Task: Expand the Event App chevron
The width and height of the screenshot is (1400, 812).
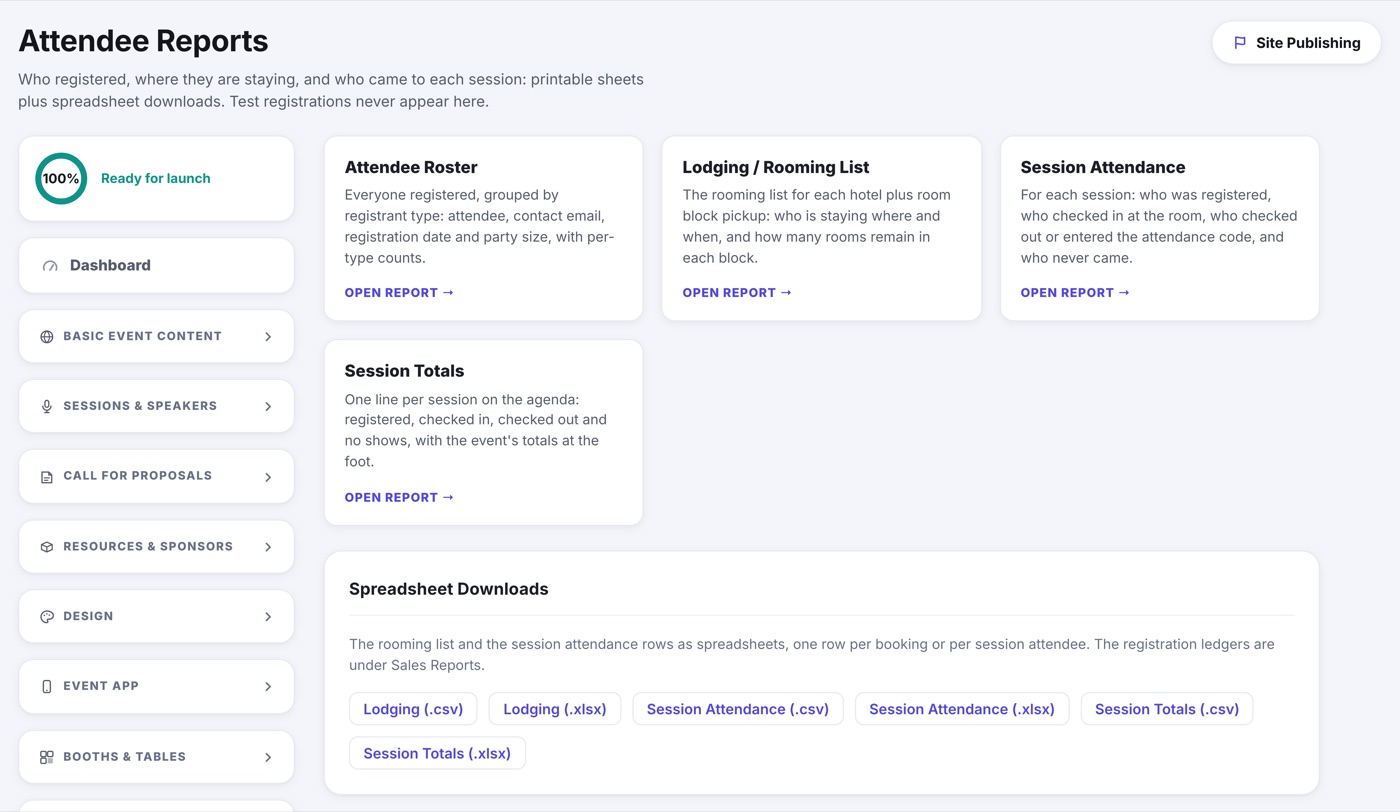Action: [x=268, y=687]
